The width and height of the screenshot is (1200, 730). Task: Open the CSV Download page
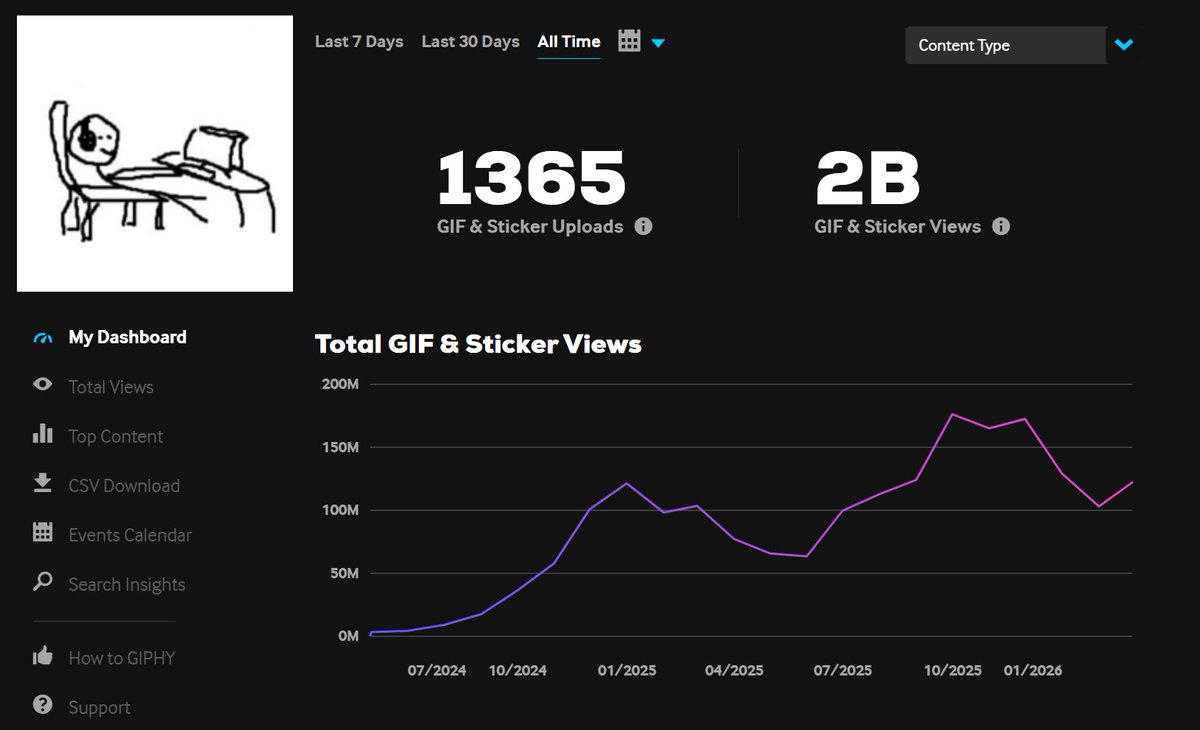[x=124, y=486]
